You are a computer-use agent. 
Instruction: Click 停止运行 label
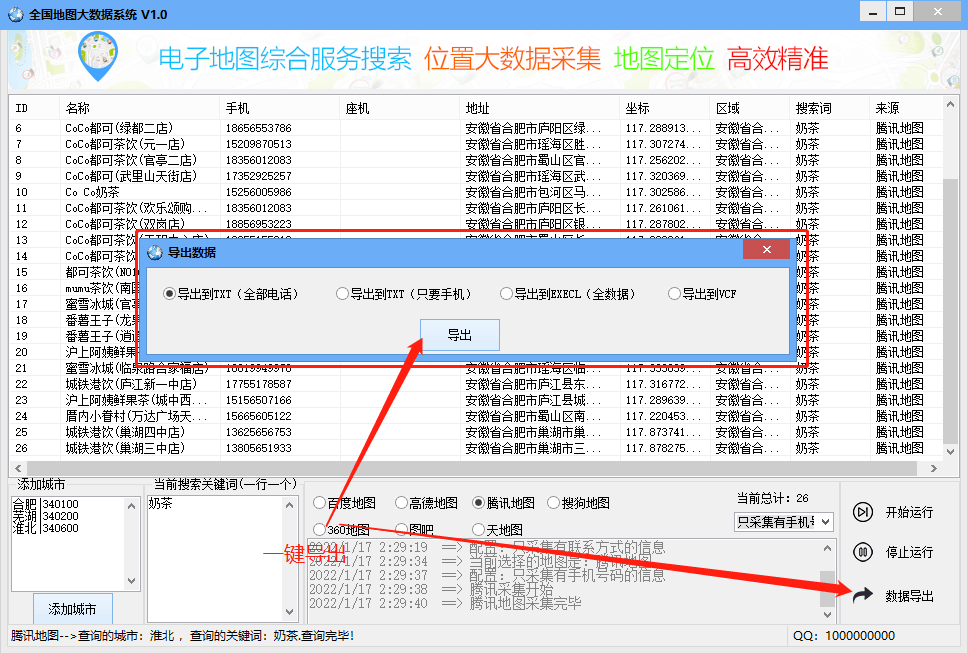909,552
